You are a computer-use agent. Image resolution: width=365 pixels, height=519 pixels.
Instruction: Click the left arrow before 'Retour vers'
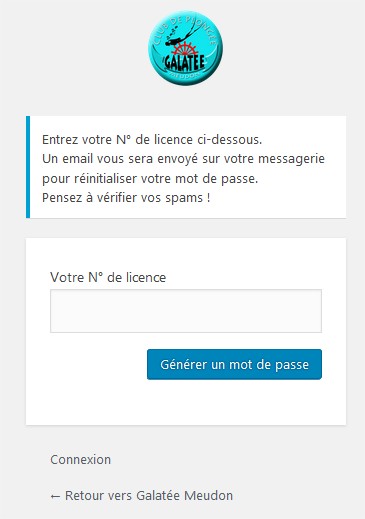[55, 496]
